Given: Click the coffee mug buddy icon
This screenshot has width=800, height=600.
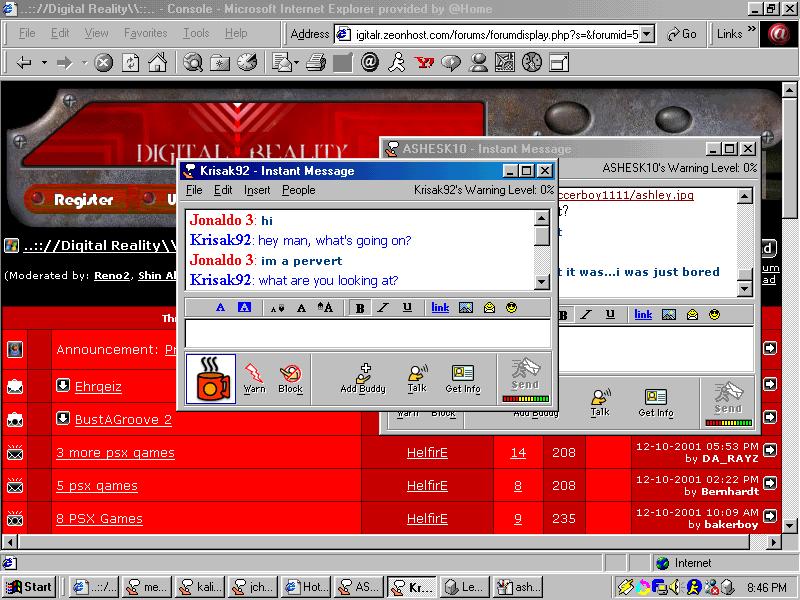Looking at the screenshot, I should coord(211,379).
